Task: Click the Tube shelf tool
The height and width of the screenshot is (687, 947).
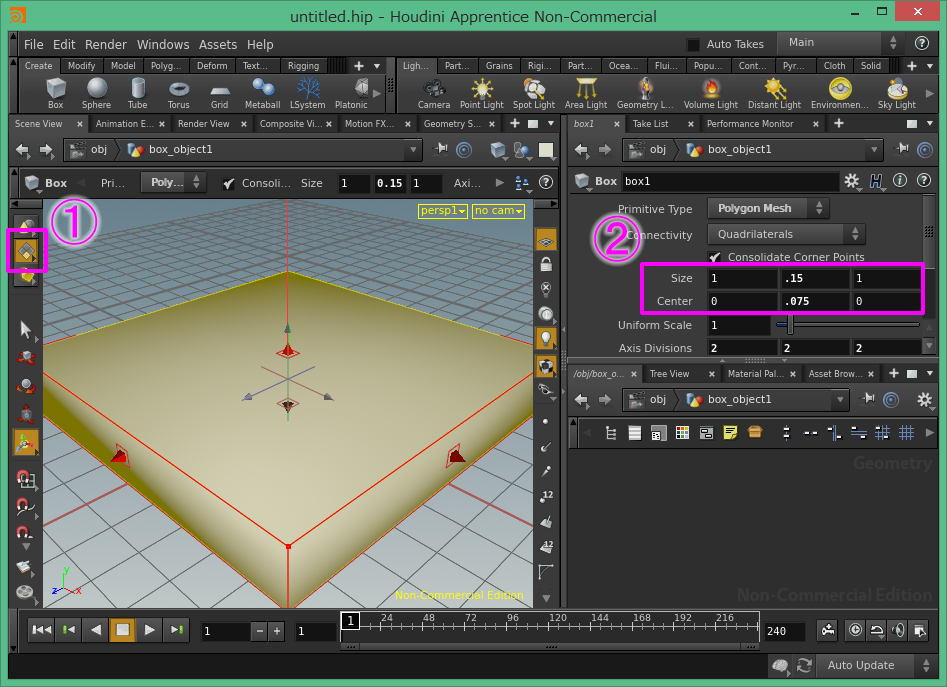Action: pos(137,94)
